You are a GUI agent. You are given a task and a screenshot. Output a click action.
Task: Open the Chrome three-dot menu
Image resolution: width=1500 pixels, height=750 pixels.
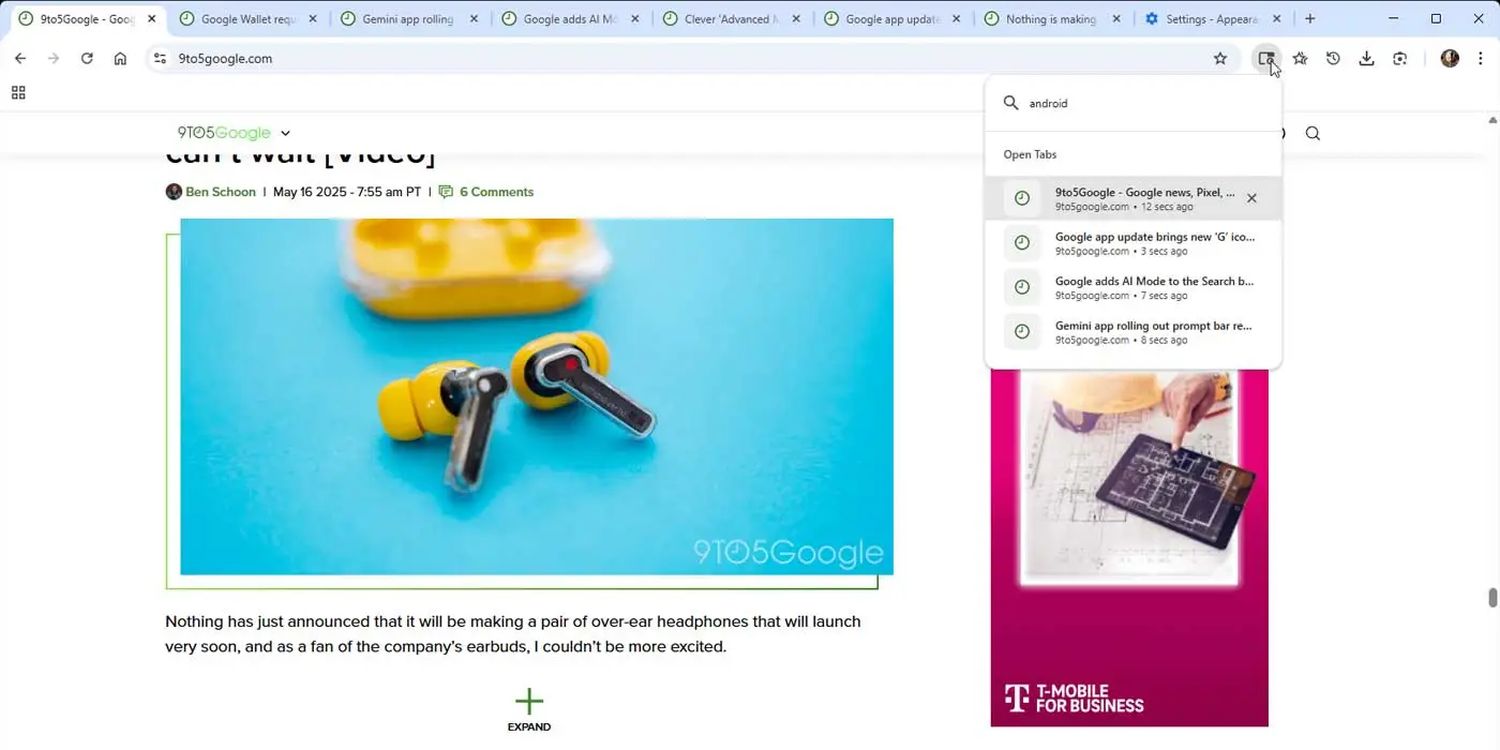[x=1480, y=59]
